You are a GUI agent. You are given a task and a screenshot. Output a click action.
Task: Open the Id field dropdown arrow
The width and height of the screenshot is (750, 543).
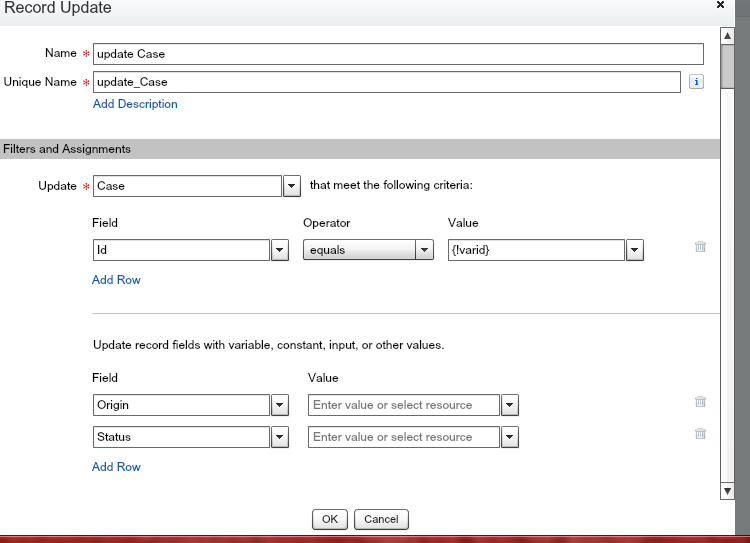click(280, 250)
